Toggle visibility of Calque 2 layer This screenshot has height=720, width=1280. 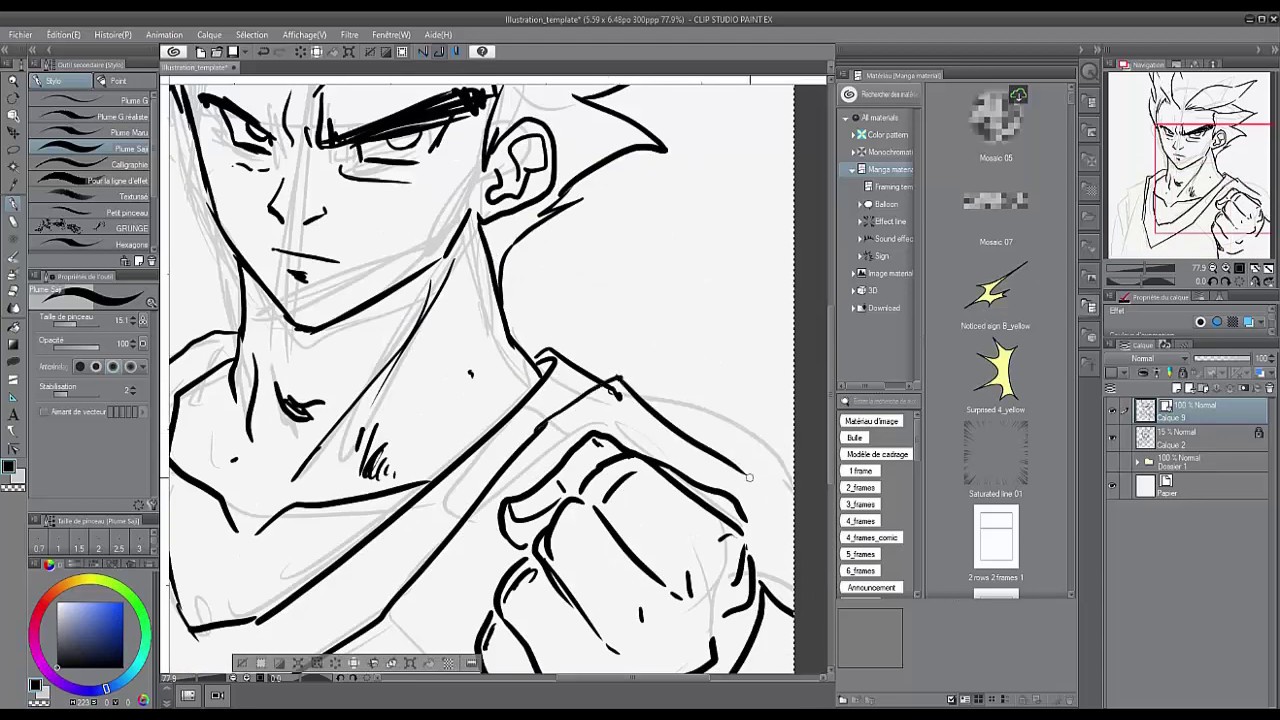(1112, 437)
